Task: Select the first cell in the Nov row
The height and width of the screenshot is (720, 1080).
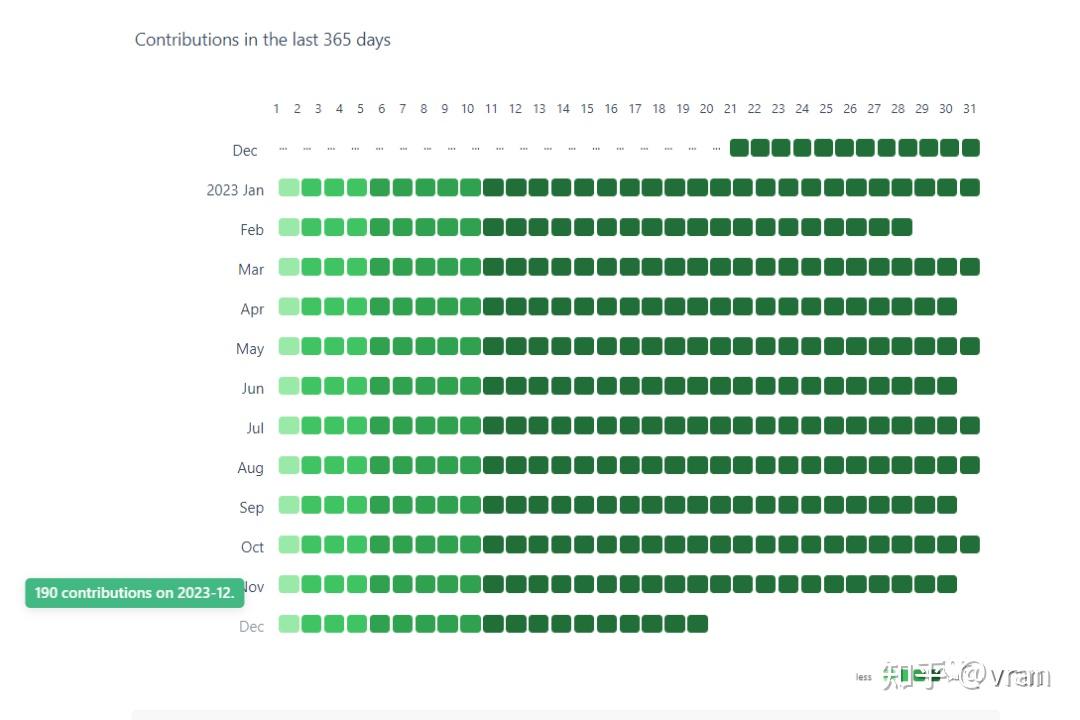Action: [x=289, y=584]
